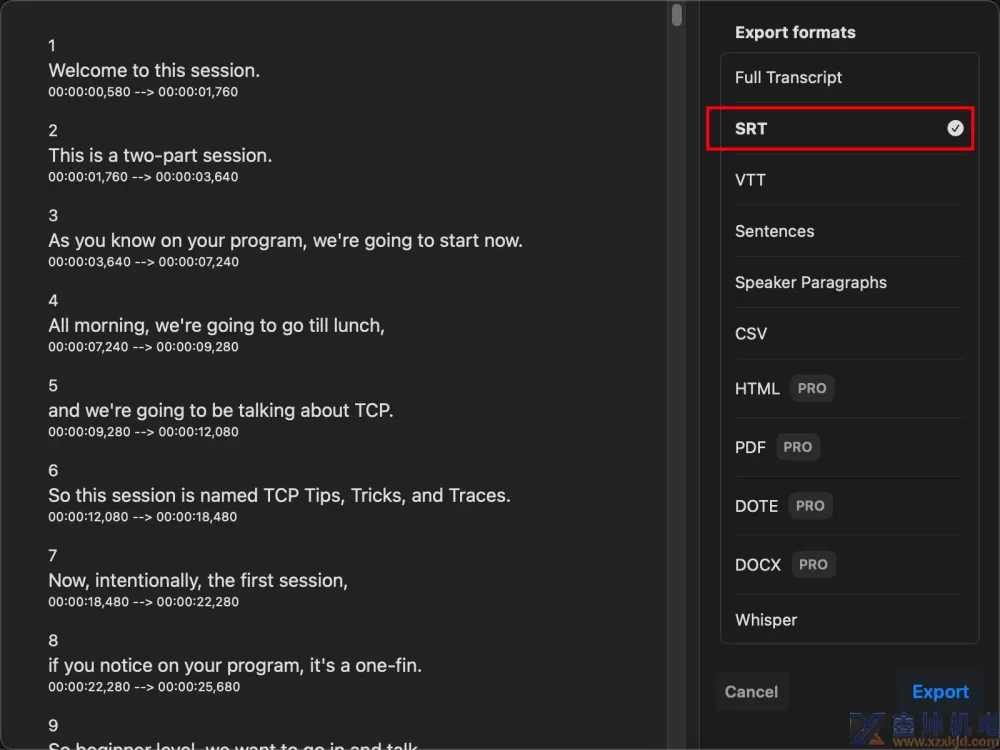Viewport: 1000px width, 750px height.
Task: Select the DOCX export format
Action: coord(849,564)
